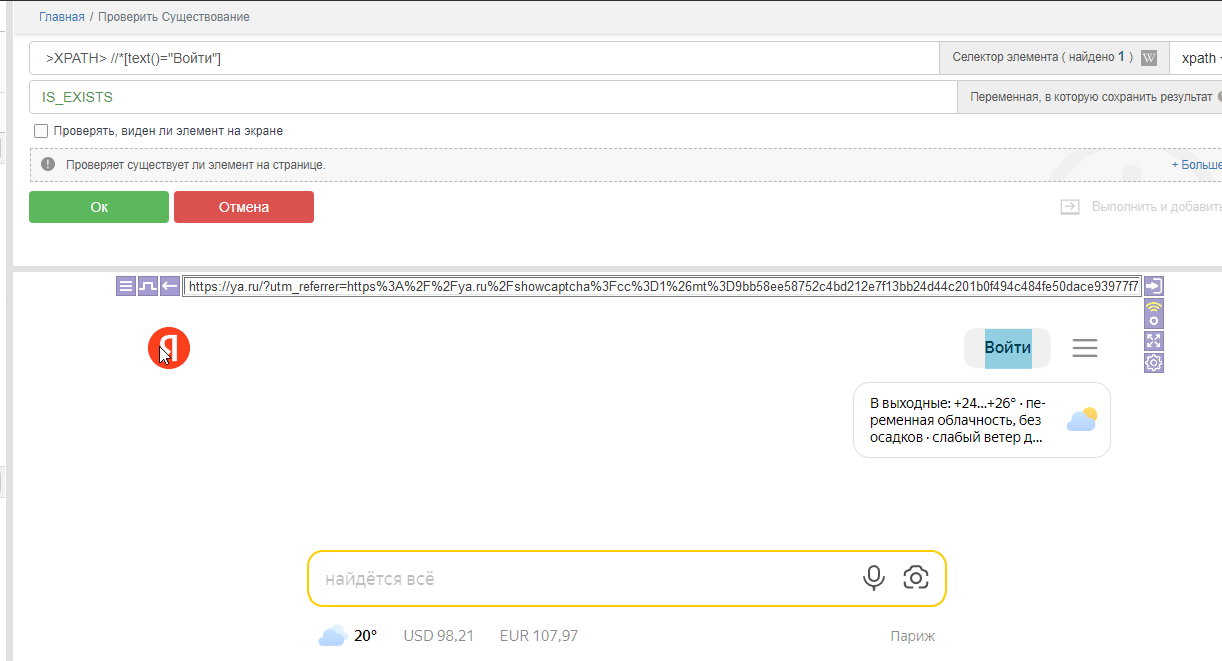This screenshot has width=1222, height=661.
Task: Start voice search with microphone icon
Action: click(x=874, y=578)
